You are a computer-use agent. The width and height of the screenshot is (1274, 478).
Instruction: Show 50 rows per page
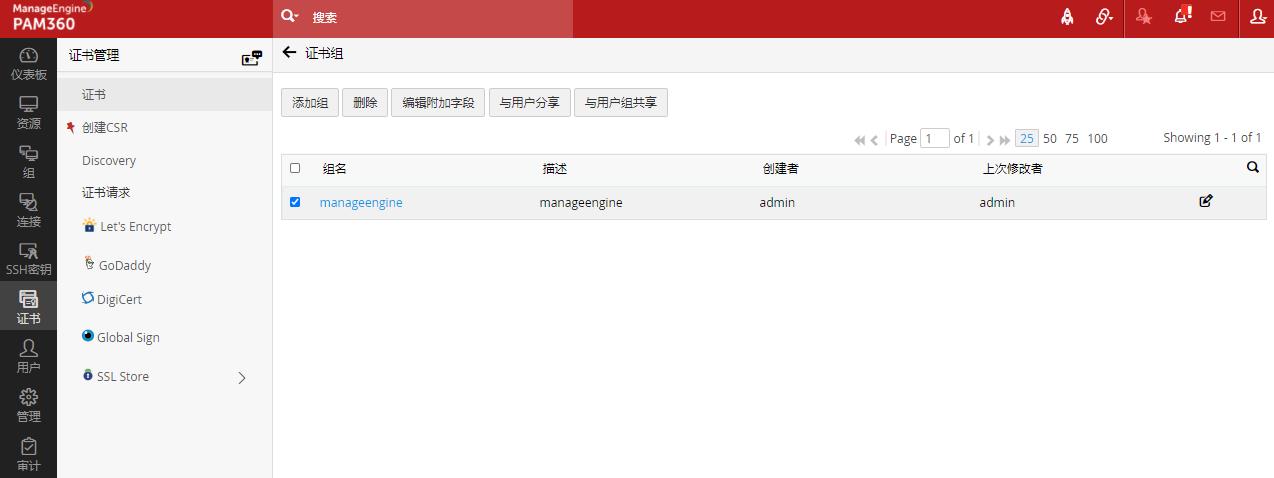(1050, 138)
